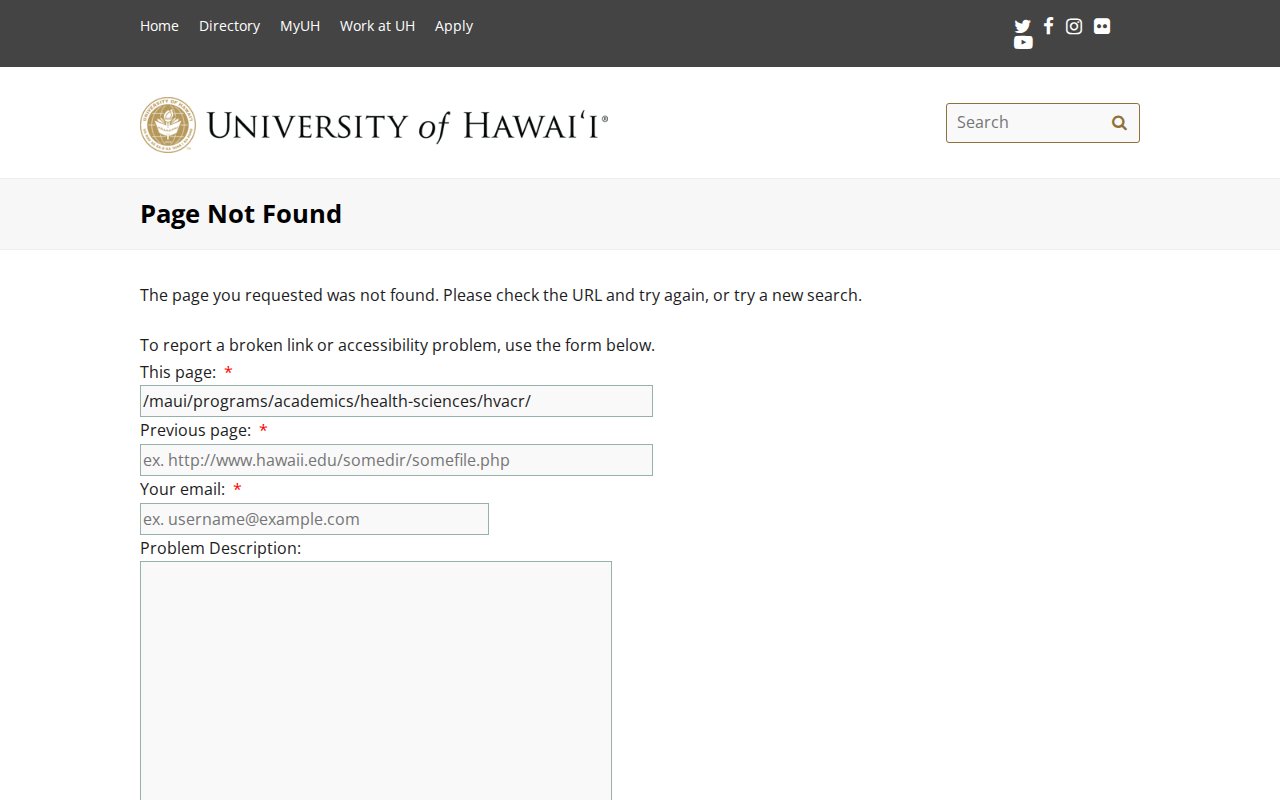Click the Flickr icon in header

coord(1101,27)
